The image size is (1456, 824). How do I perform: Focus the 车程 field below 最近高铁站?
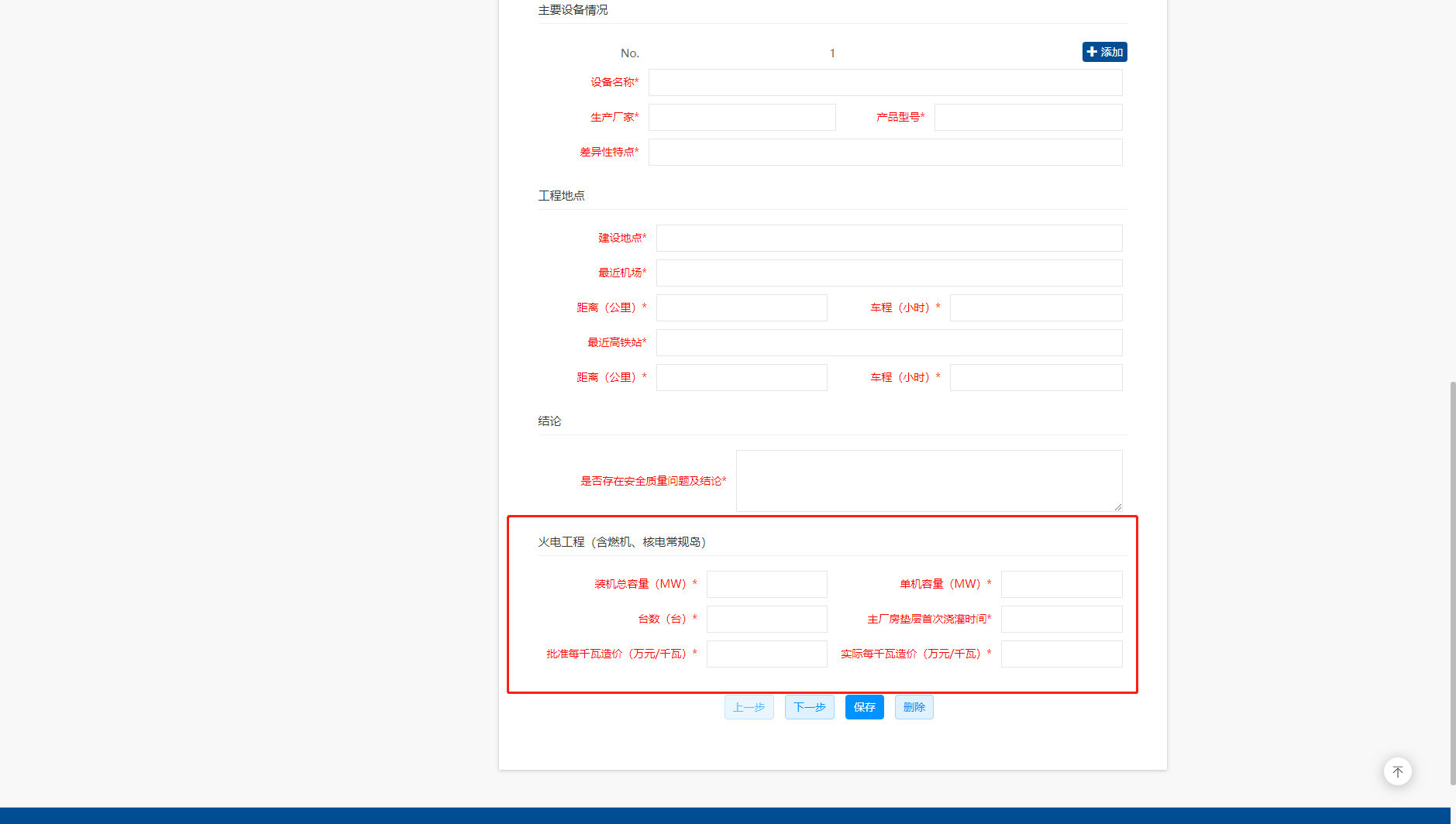point(1035,377)
